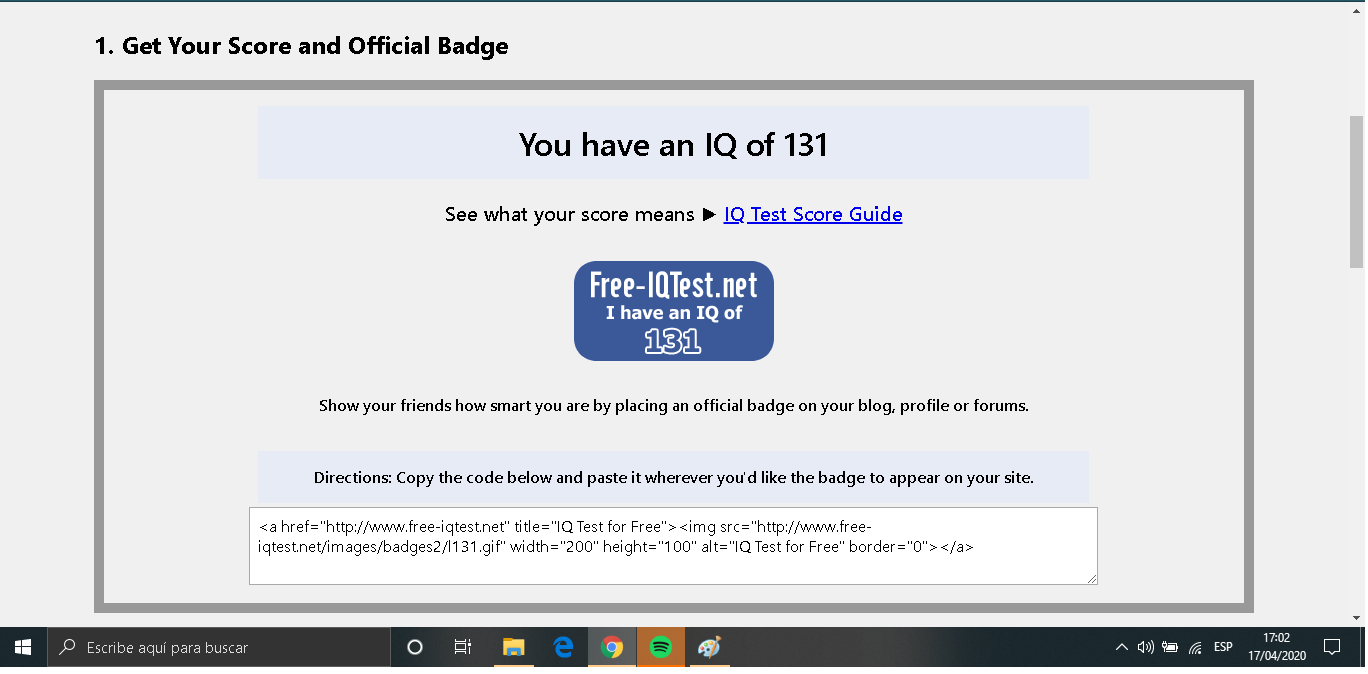
Task: Open the IQ Test Score Guide link
Action: 813,214
